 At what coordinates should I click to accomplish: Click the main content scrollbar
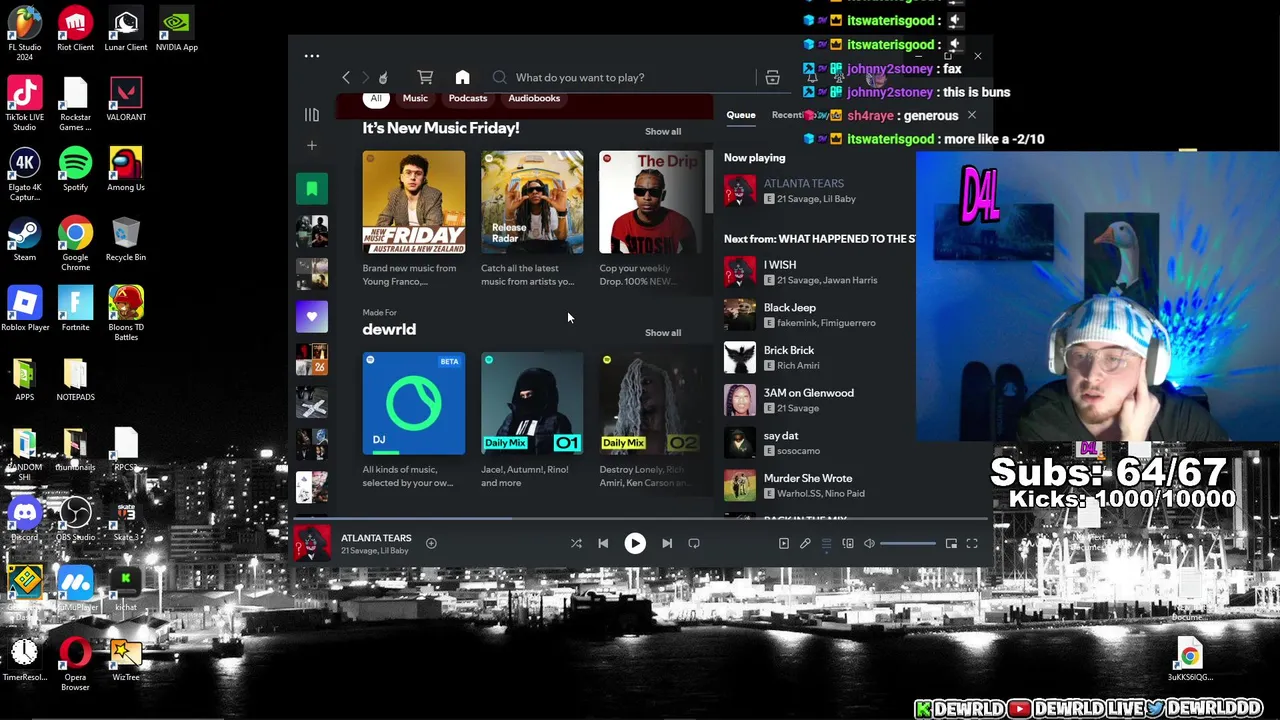tap(710, 180)
